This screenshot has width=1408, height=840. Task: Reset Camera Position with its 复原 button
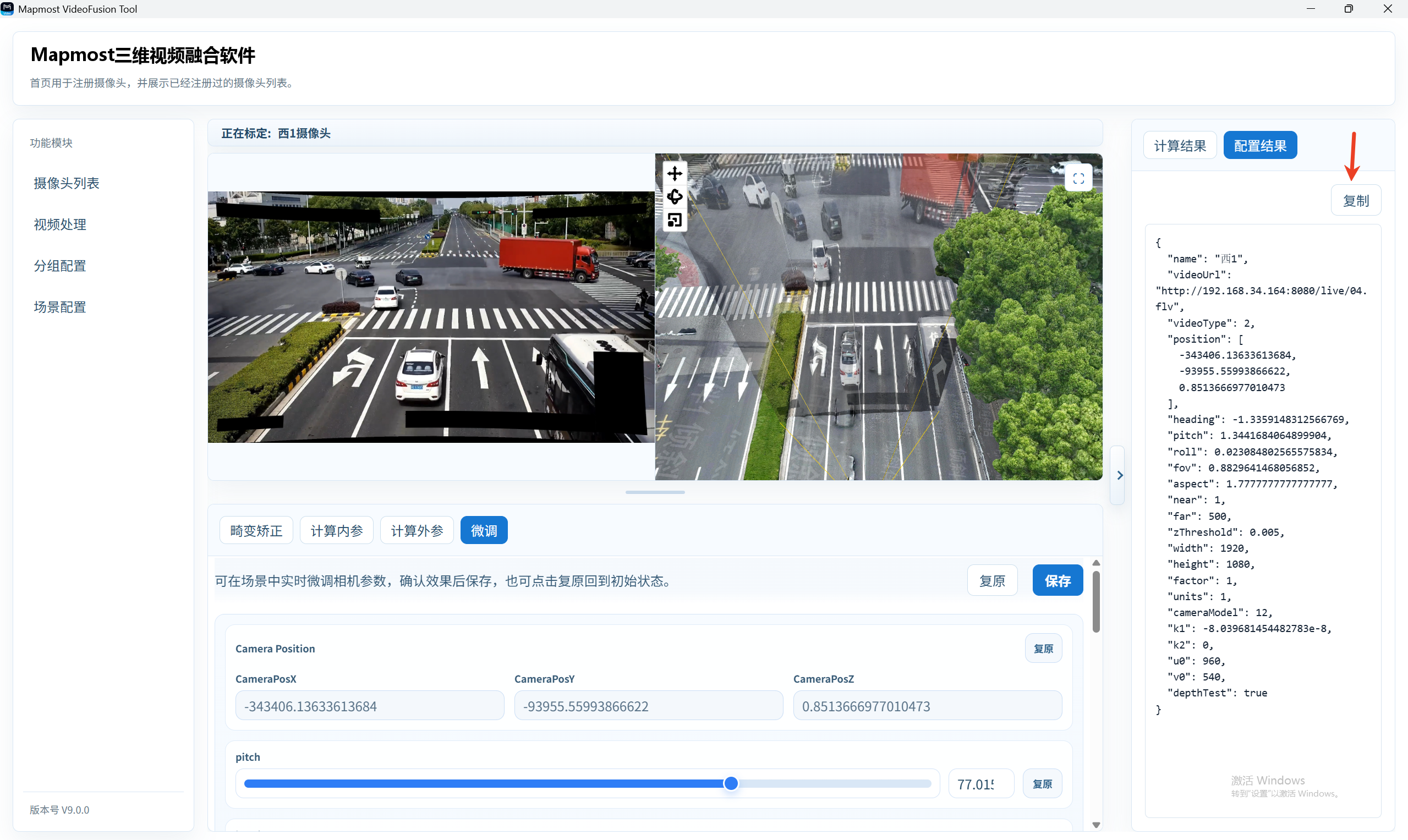1043,648
